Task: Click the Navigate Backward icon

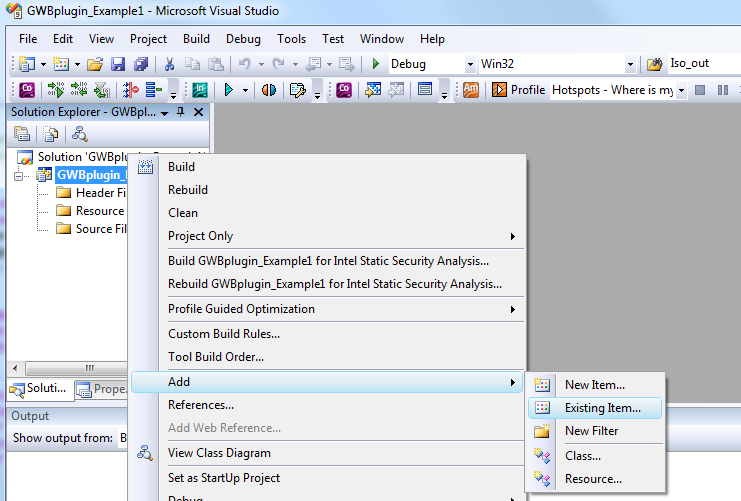Action: pyautogui.click(x=313, y=64)
